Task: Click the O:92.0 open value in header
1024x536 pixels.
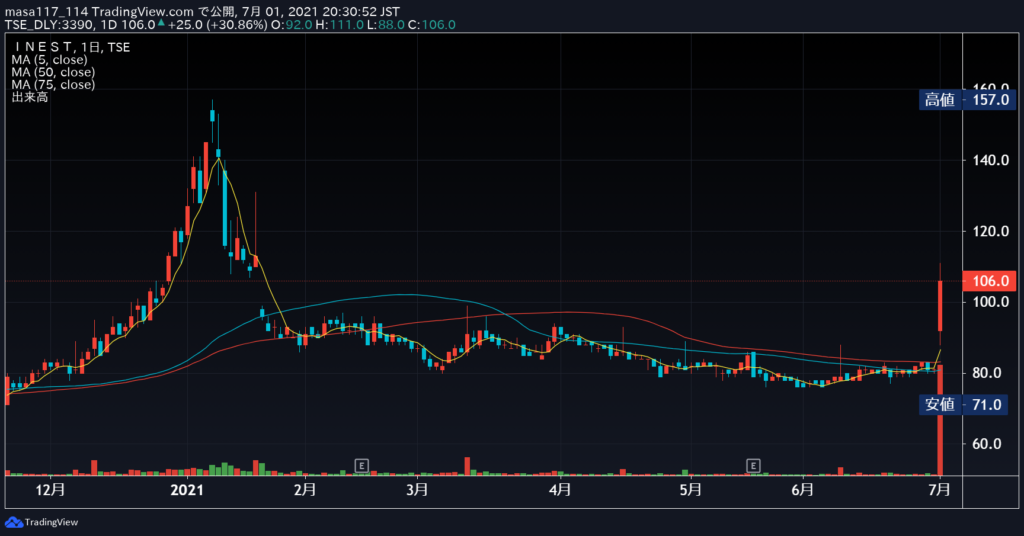Action: pyautogui.click(x=291, y=25)
